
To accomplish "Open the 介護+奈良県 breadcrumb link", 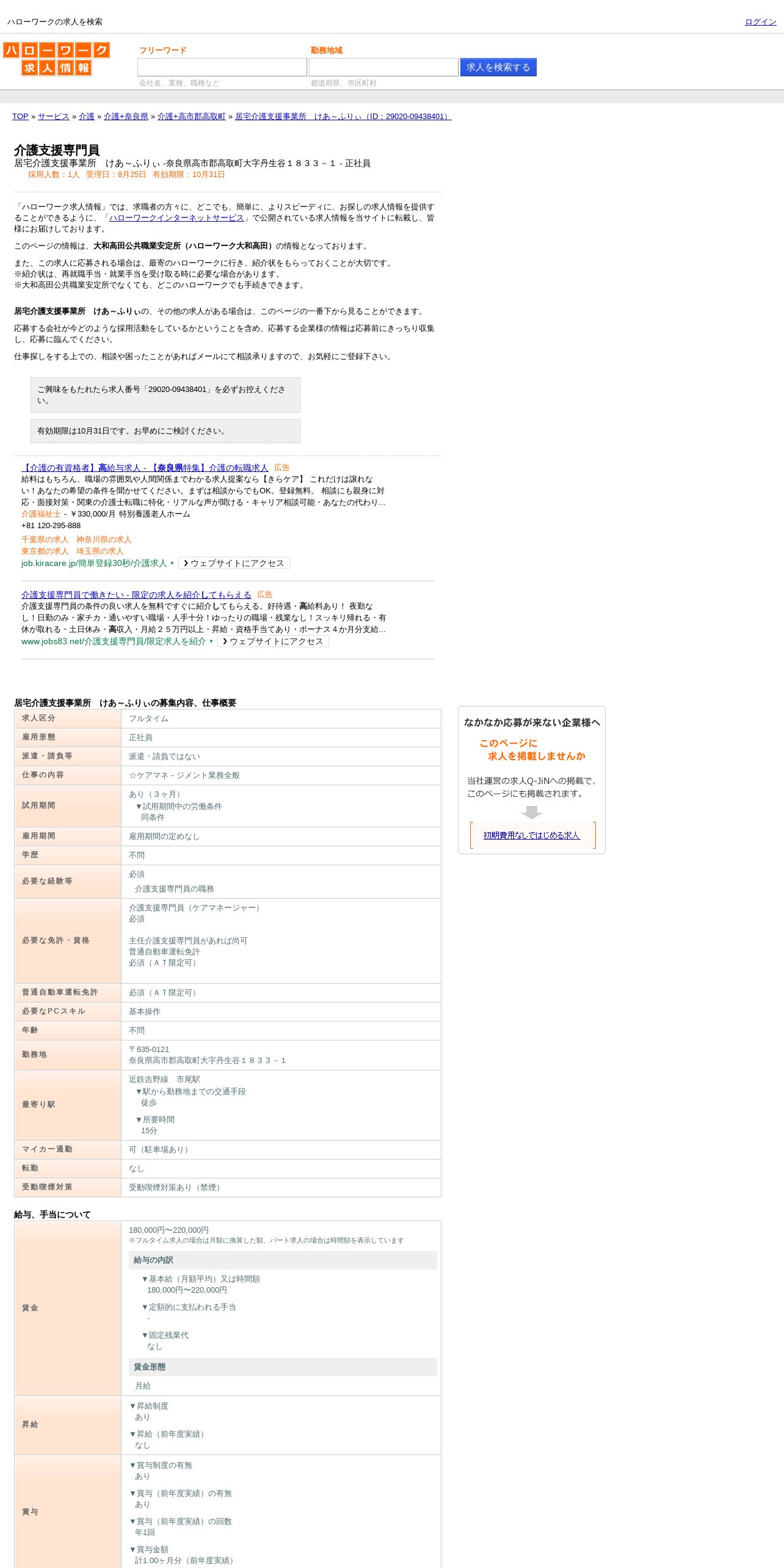I will click(126, 117).
